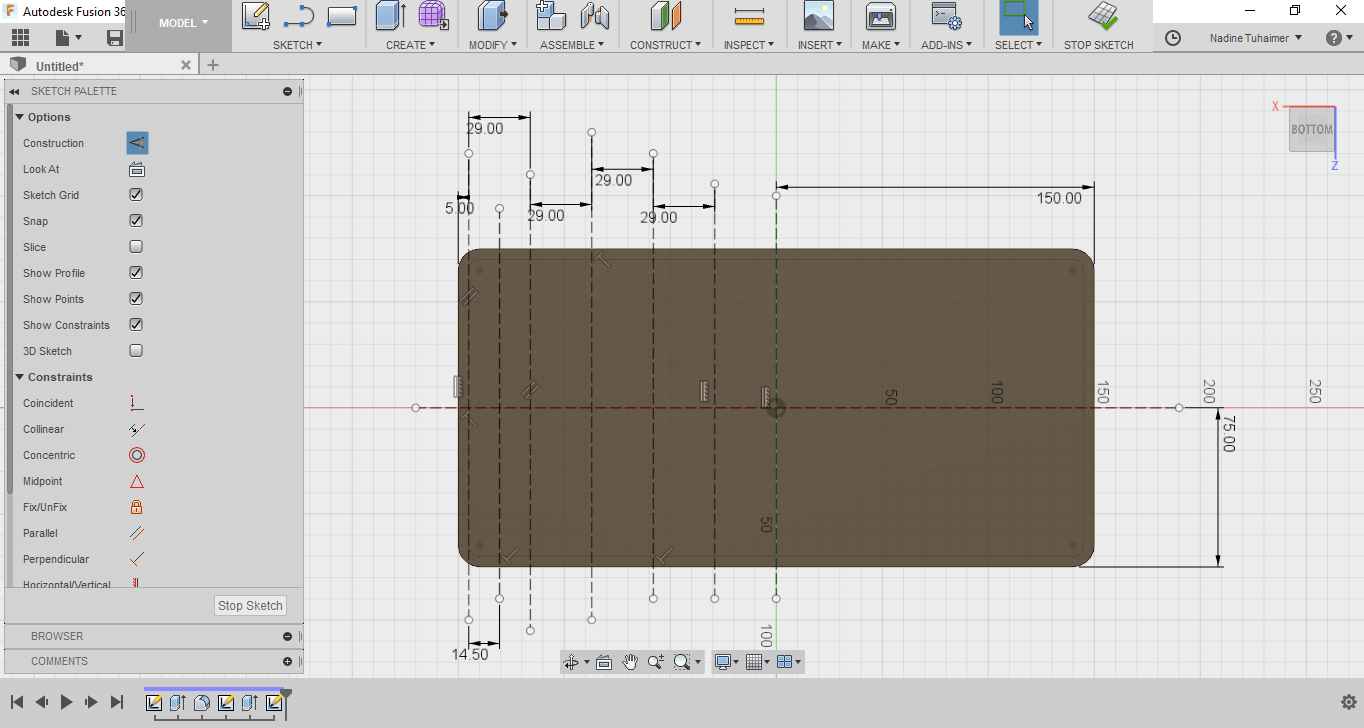
Task: Open the INSPECT menu
Action: [749, 45]
